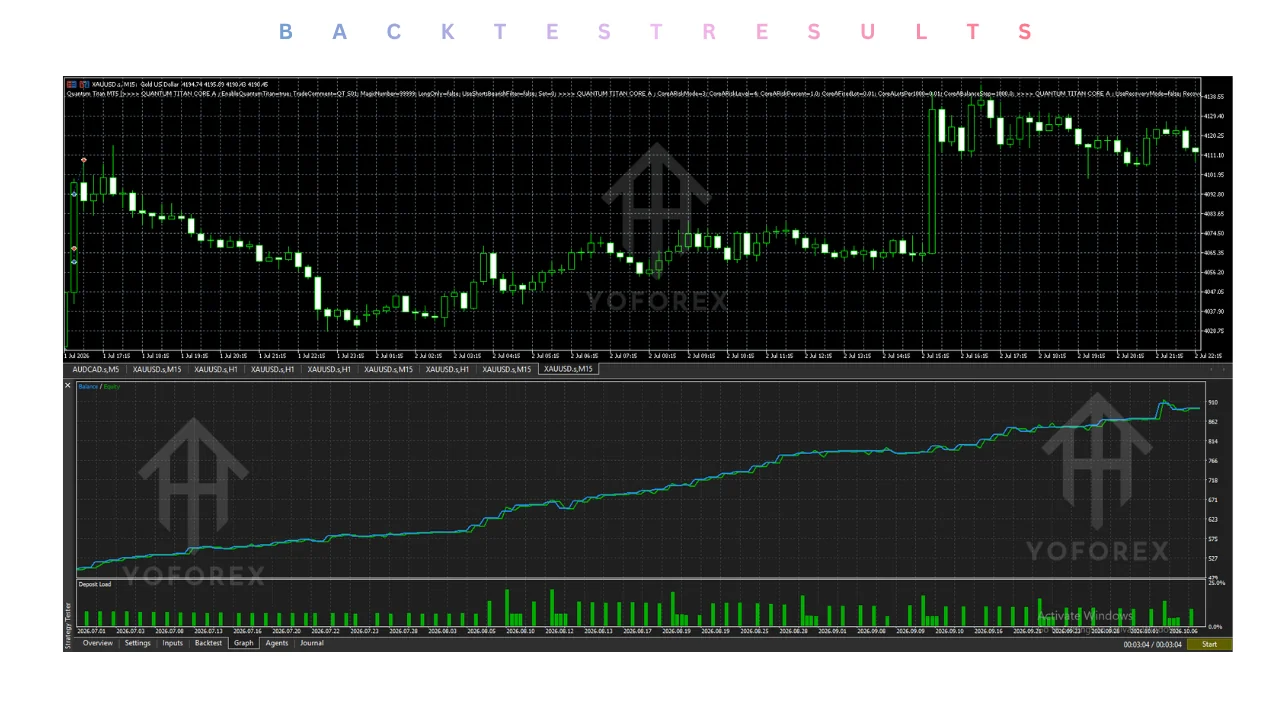The height and width of the screenshot is (720, 1280).
Task: Open the Overview tab in Strategy Tester
Action: [98, 643]
